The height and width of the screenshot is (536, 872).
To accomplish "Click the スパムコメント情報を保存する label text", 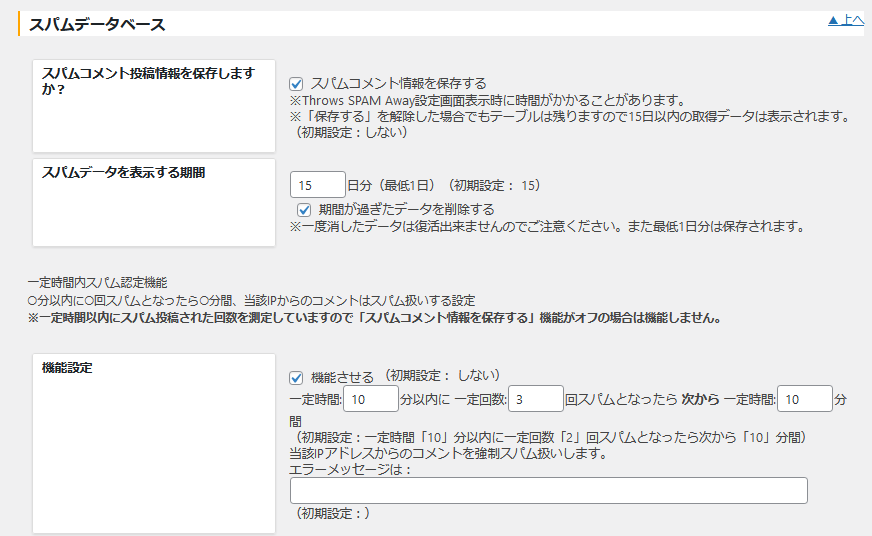I will coord(399,84).
